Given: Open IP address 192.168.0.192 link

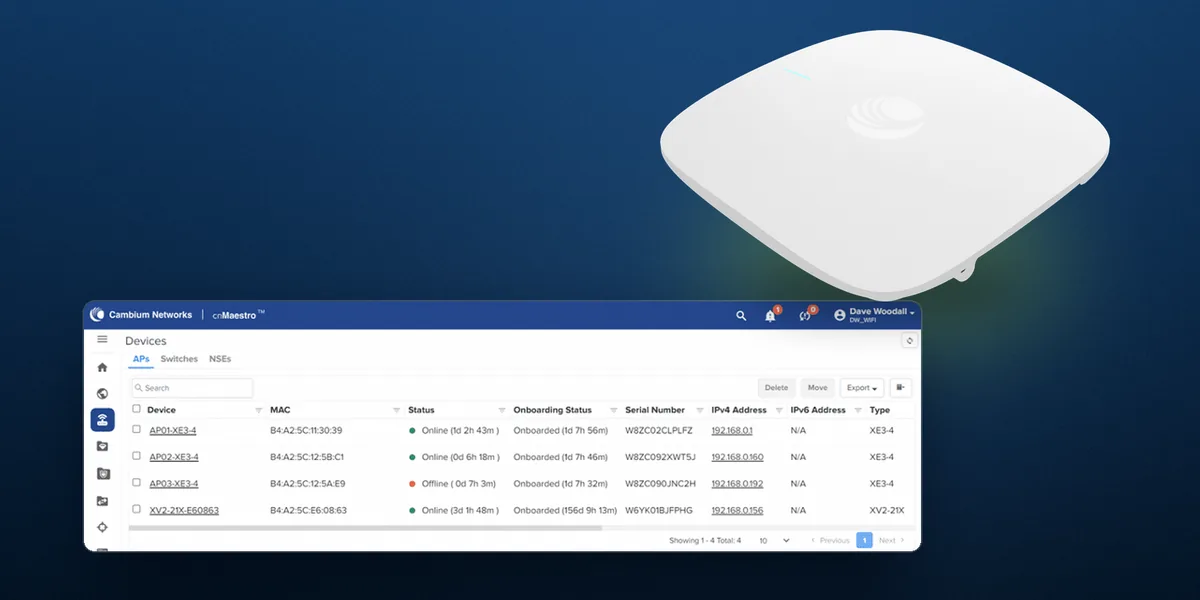Looking at the screenshot, I should tap(737, 484).
